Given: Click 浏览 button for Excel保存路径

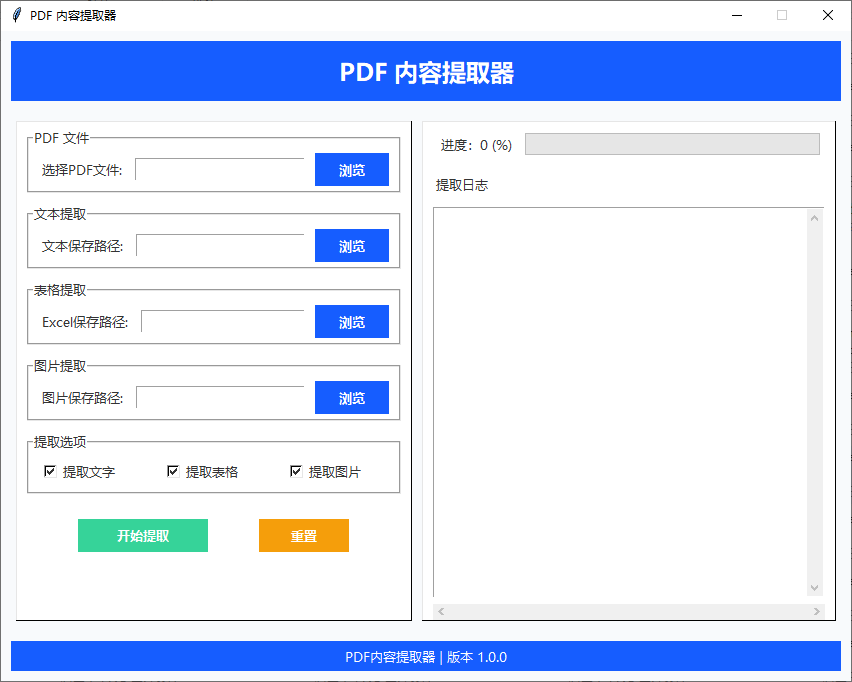Looking at the screenshot, I should tap(351, 322).
